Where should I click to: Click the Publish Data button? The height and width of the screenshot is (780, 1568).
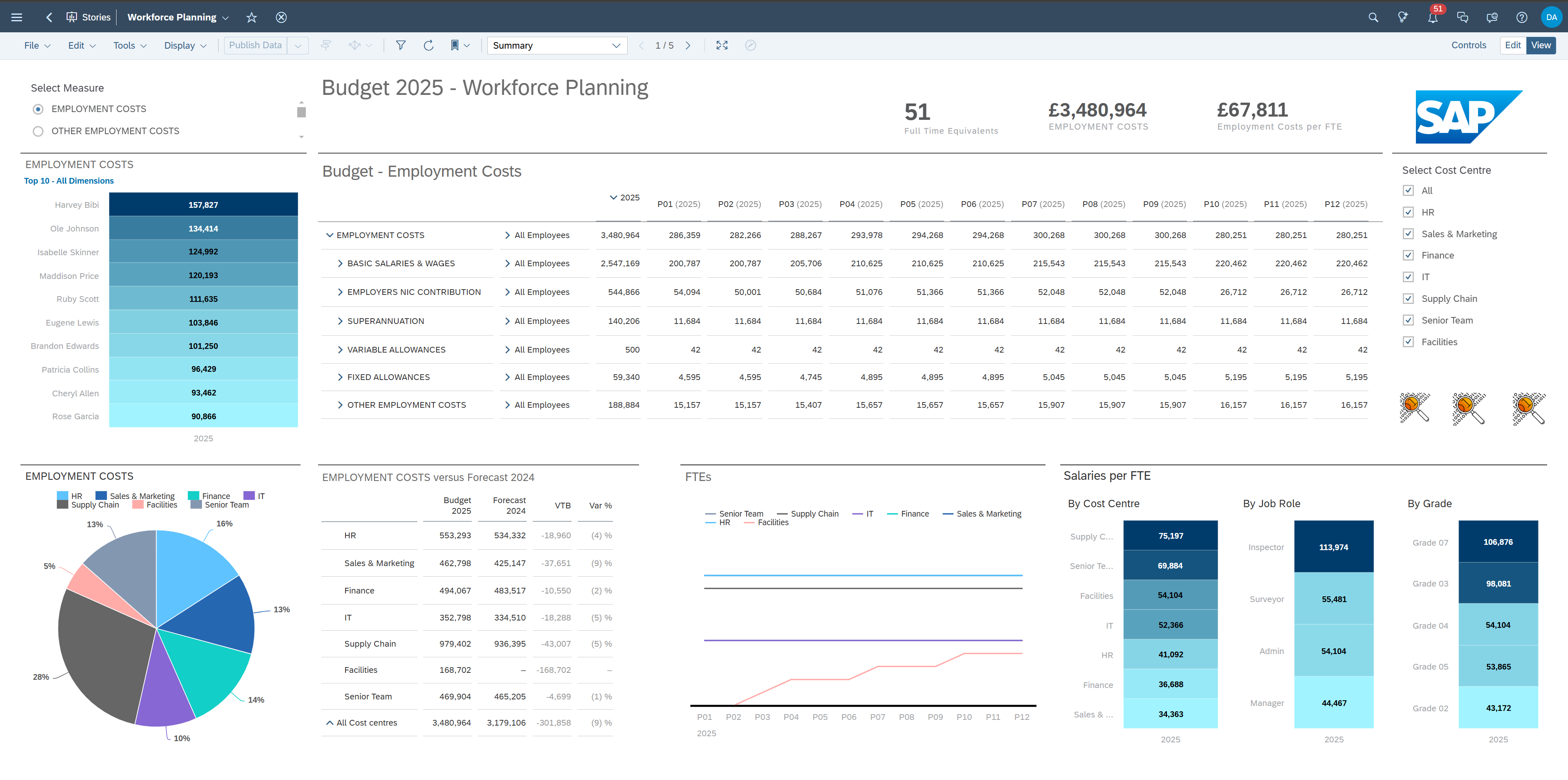(x=255, y=45)
